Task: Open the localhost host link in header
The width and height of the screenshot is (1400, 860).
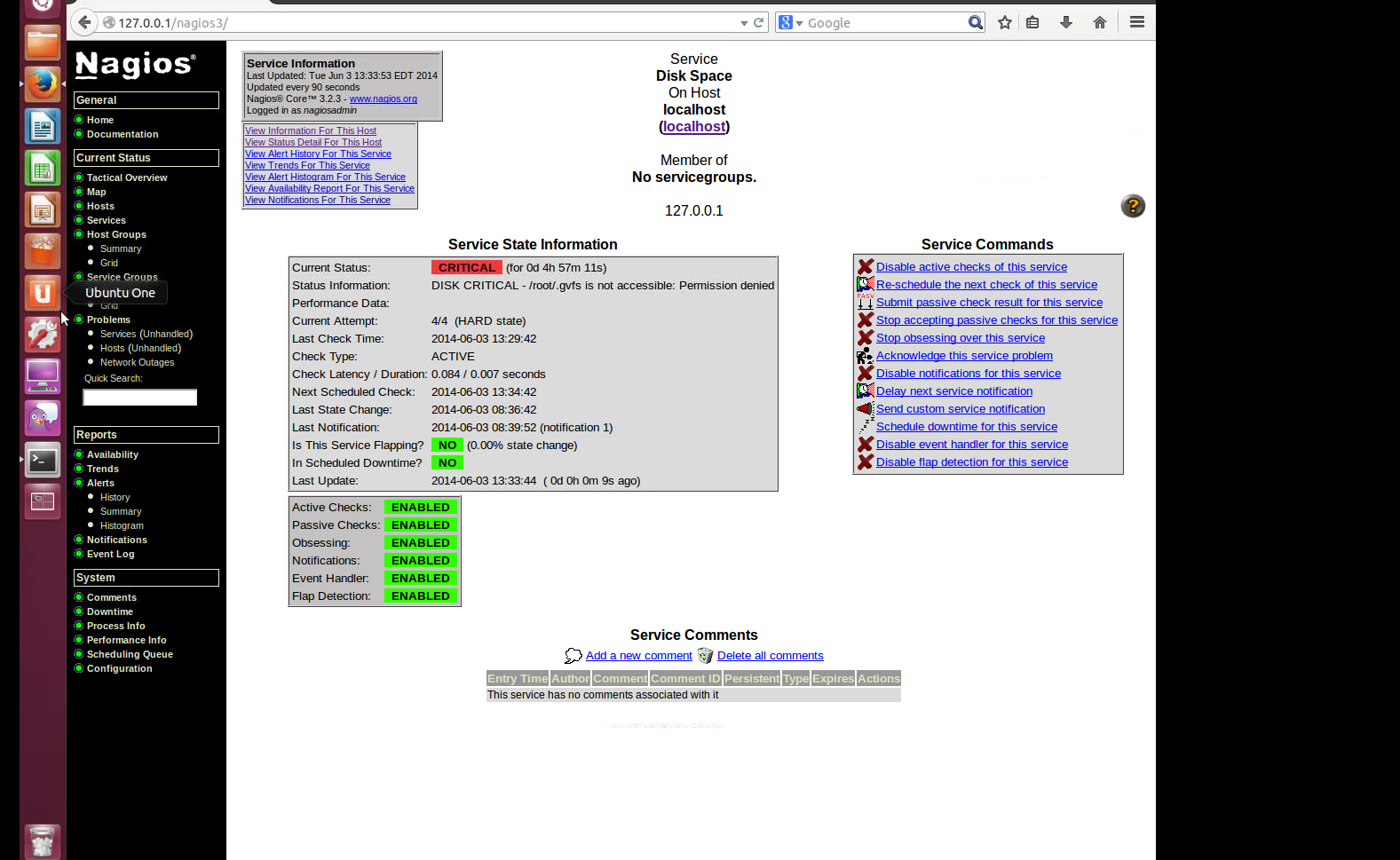Action: [x=694, y=127]
